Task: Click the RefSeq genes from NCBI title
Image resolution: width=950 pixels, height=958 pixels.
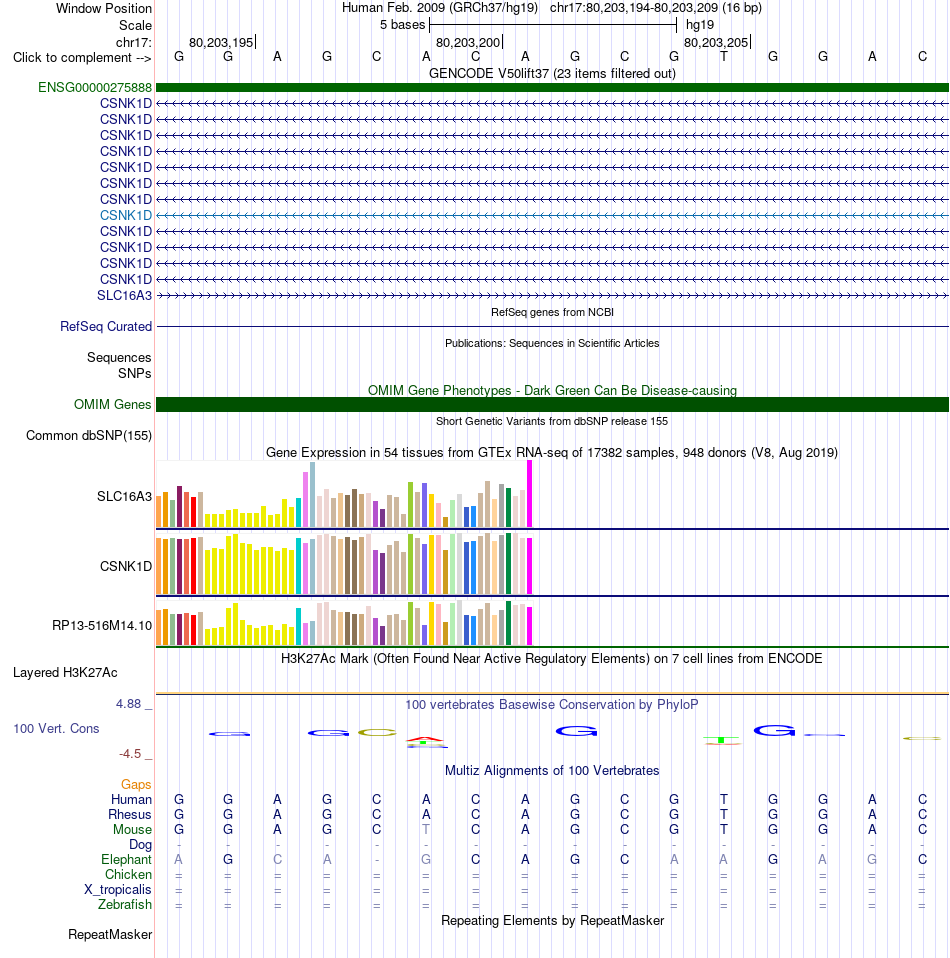Action: [552, 312]
